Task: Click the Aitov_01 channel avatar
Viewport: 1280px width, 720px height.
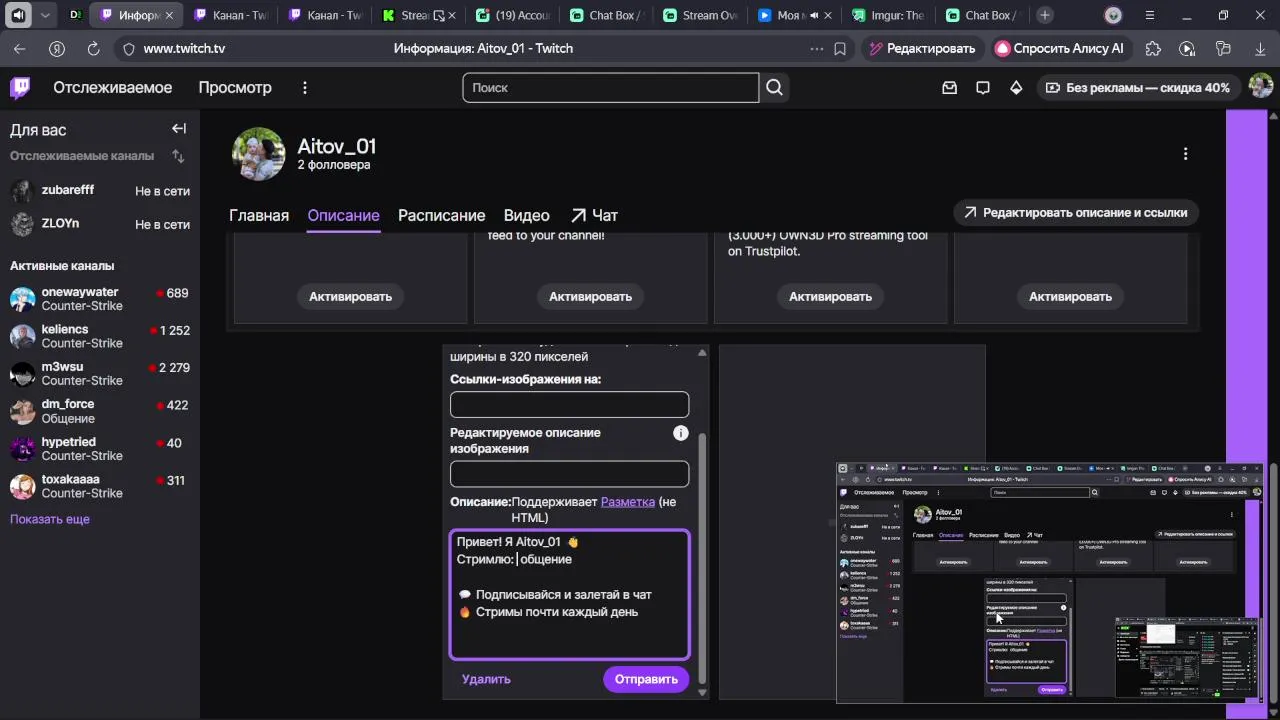Action: coord(259,154)
